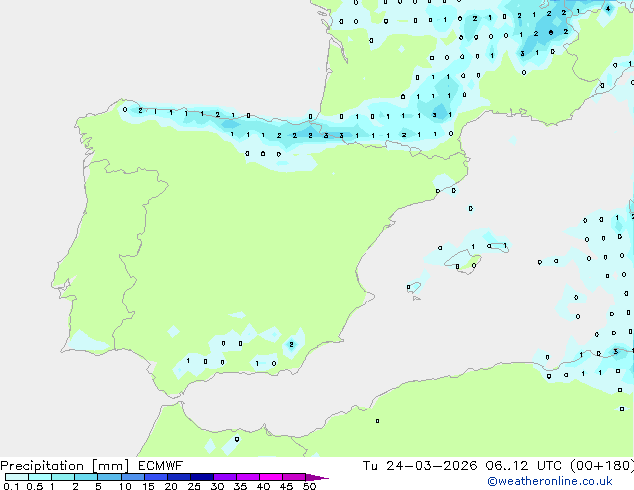Click the '(00+180)' forecast offset text

point(602,466)
